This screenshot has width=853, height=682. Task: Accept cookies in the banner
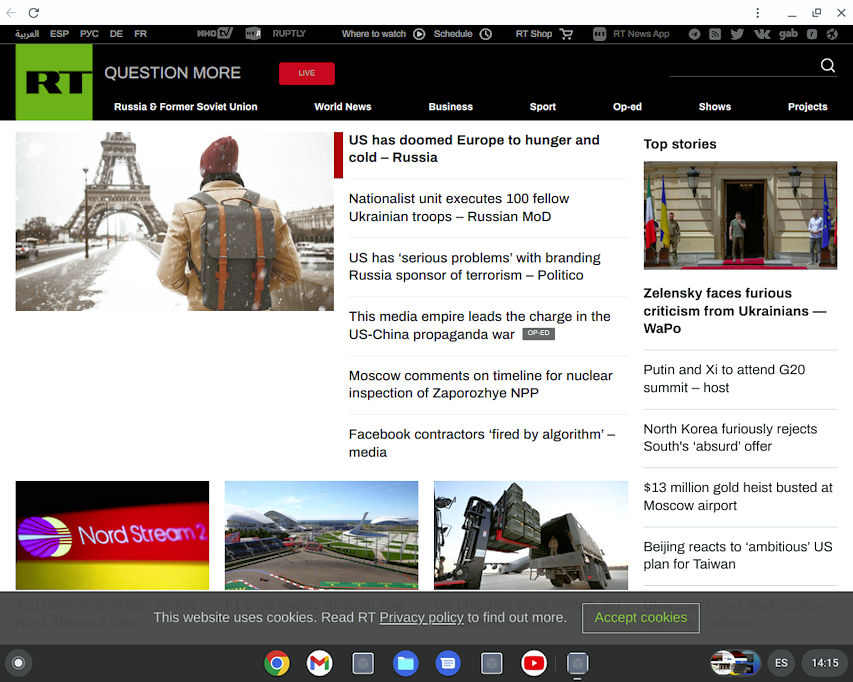[640, 618]
